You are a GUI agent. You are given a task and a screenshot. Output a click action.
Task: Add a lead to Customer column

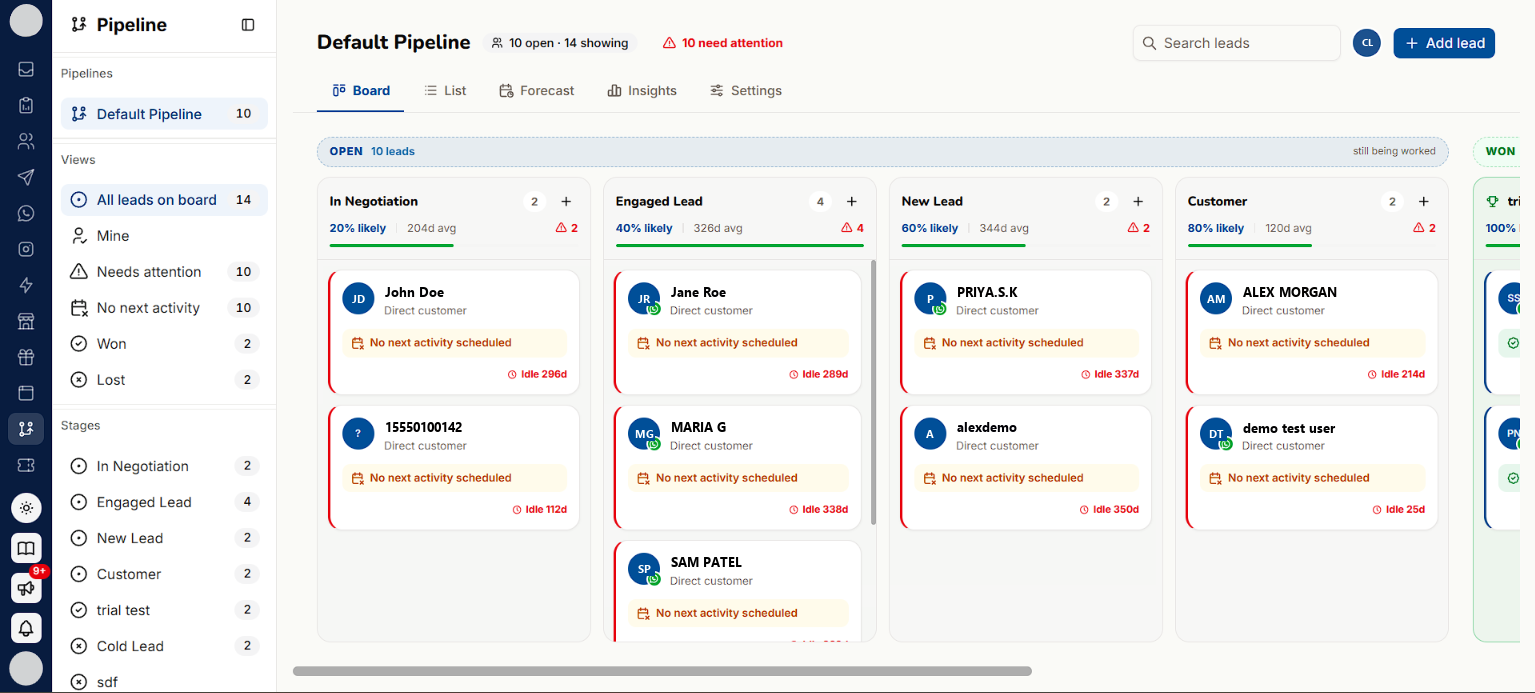[1424, 202]
